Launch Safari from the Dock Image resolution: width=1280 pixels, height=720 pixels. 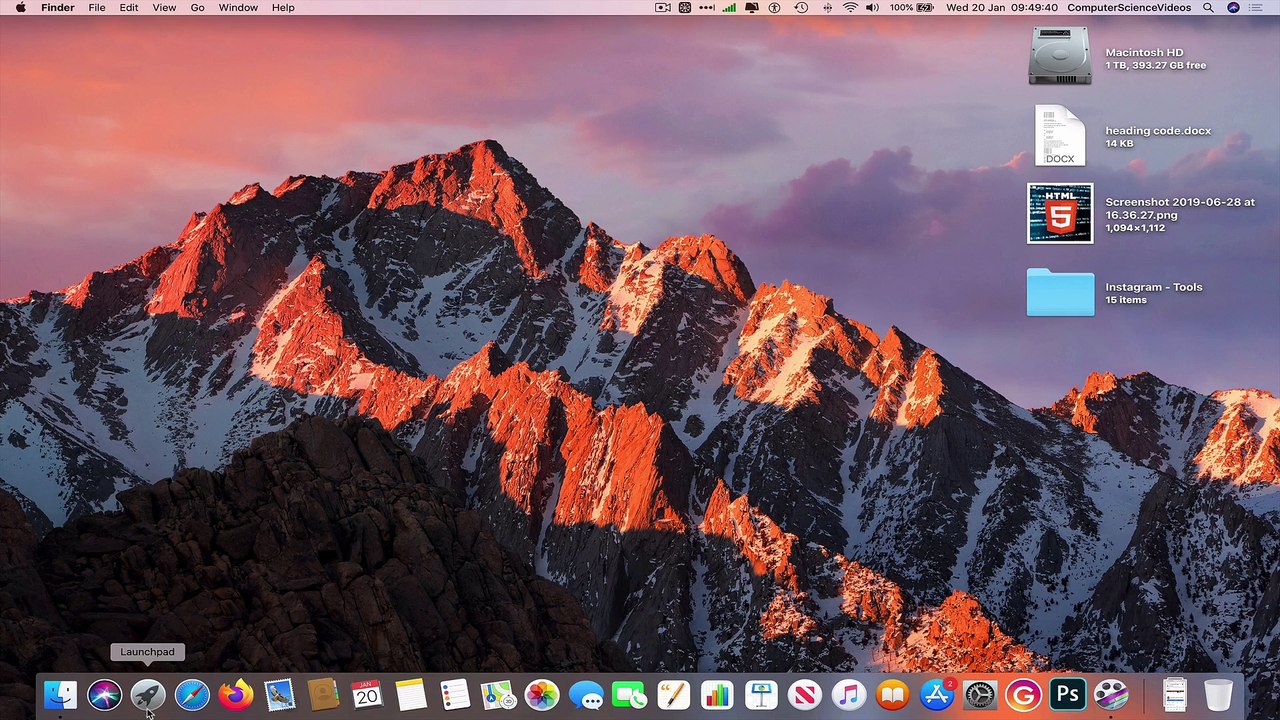tap(192, 694)
